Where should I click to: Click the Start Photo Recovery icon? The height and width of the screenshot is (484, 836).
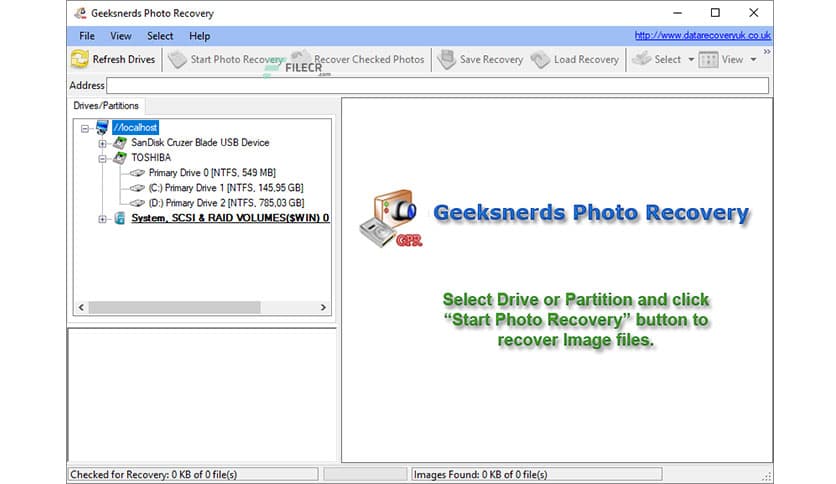click(x=177, y=59)
